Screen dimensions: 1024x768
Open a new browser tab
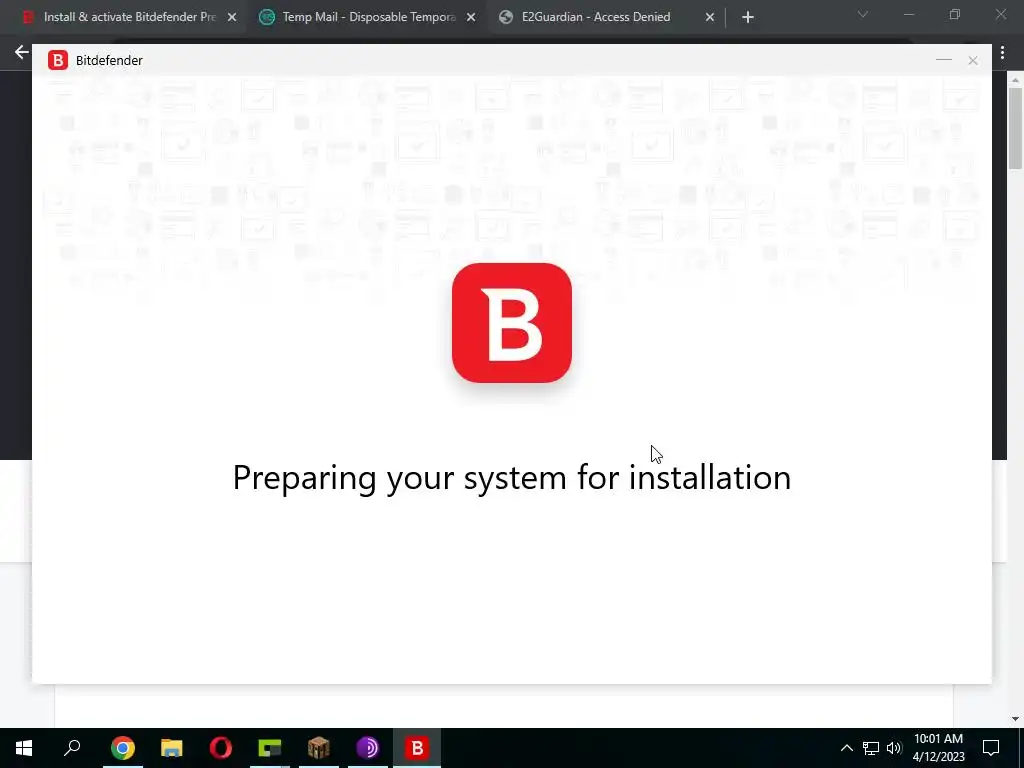point(748,18)
